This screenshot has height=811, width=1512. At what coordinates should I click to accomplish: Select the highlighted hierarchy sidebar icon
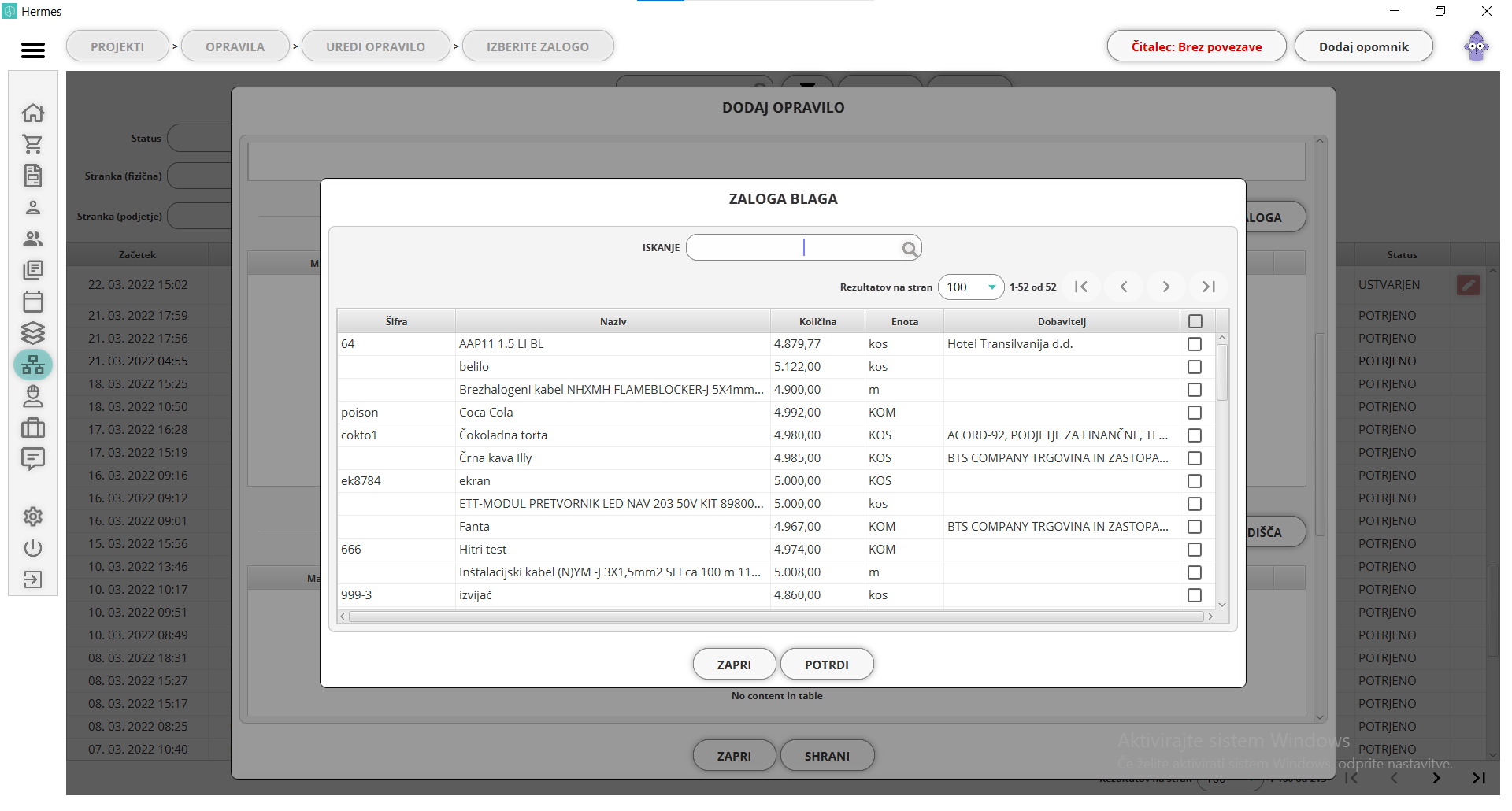pyautogui.click(x=33, y=365)
